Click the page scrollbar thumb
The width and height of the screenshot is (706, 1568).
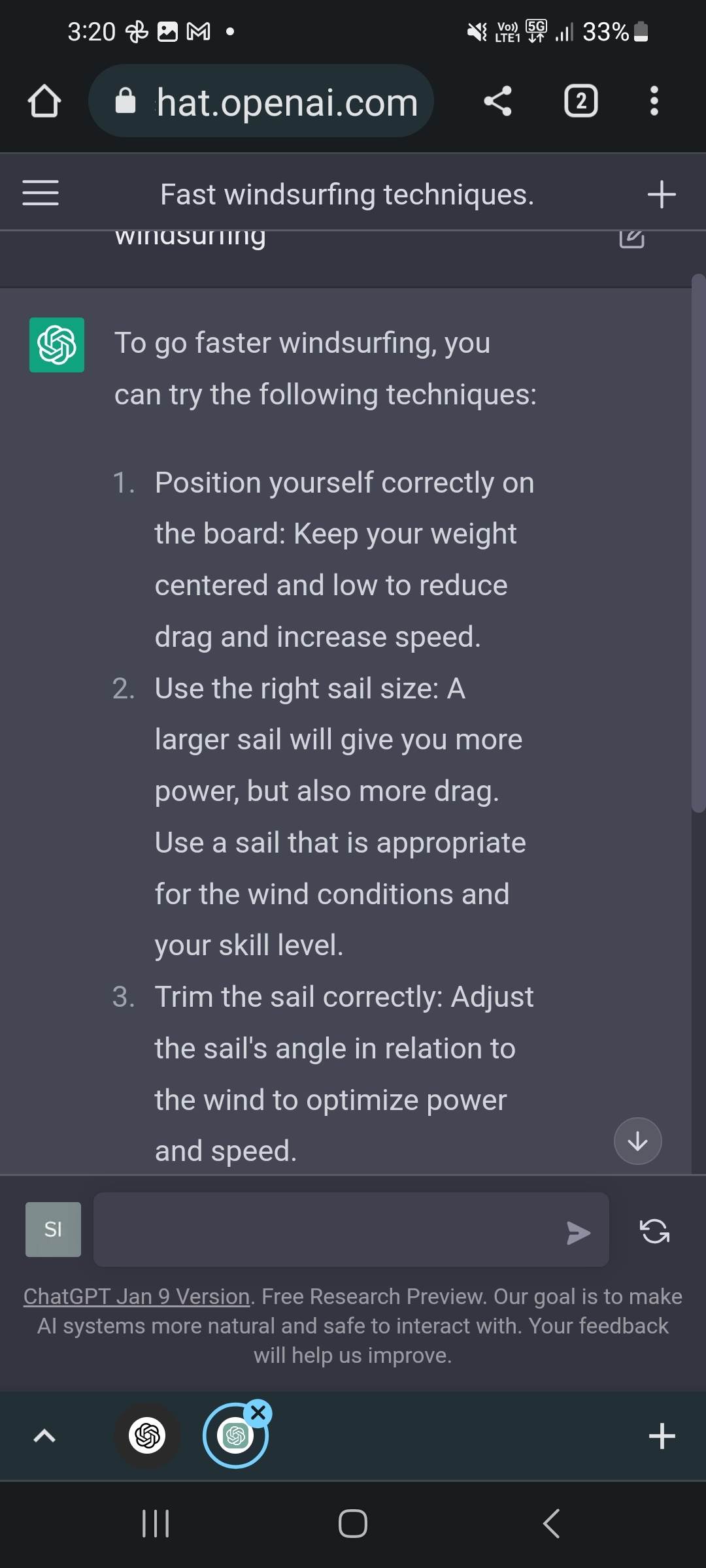(x=698, y=542)
